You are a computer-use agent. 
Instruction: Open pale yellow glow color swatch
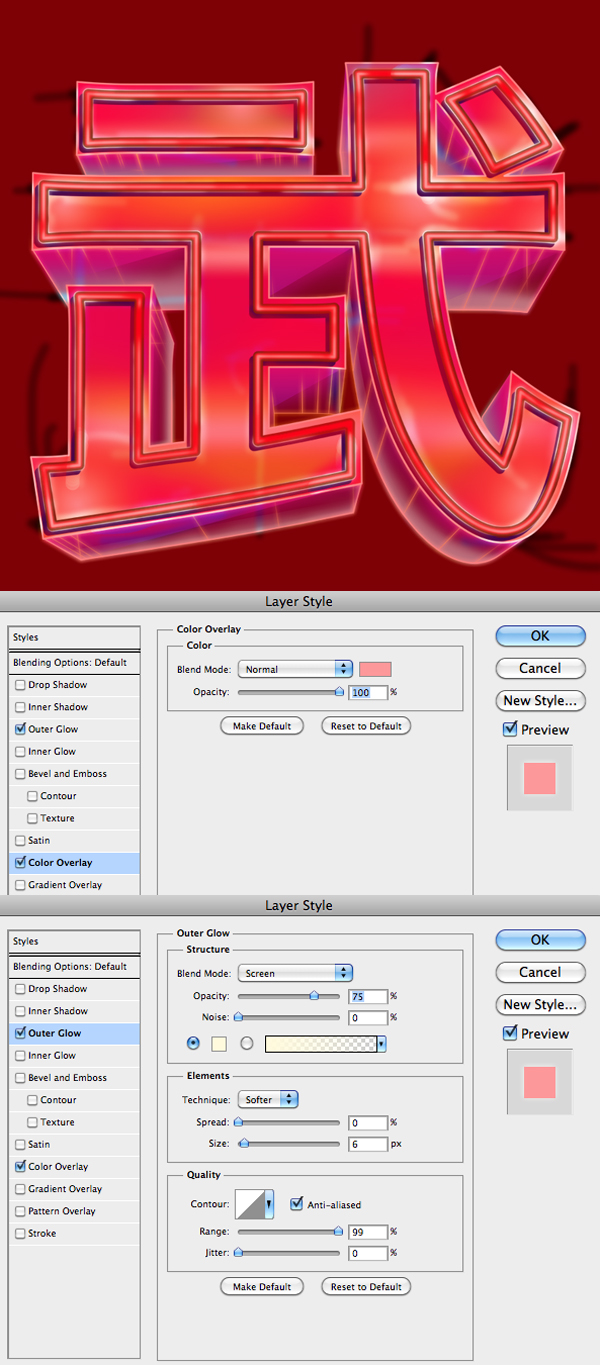coord(219,1043)
